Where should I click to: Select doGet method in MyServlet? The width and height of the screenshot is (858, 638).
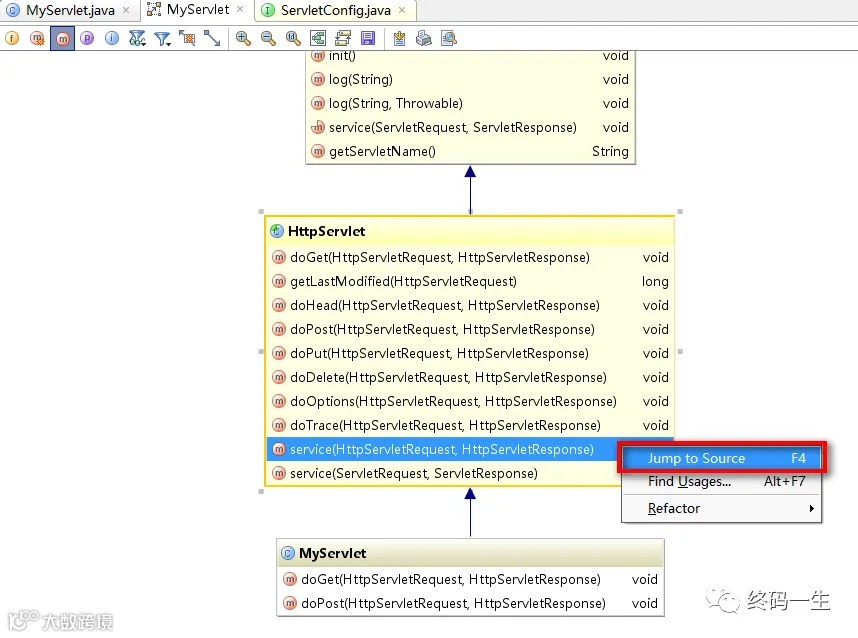pyautogui.click(x=470, y=579)
